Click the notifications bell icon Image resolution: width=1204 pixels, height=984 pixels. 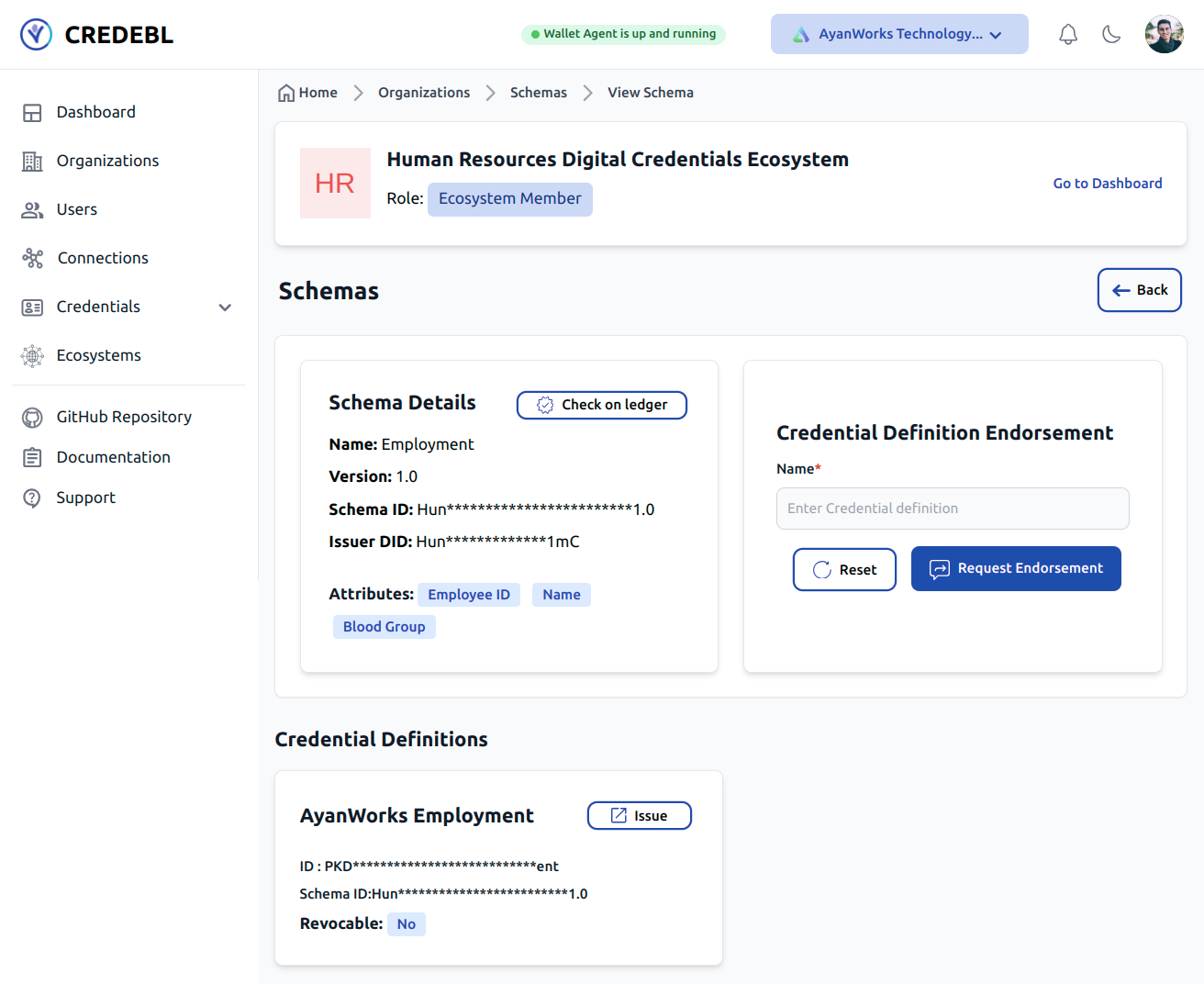(1068, 35)
